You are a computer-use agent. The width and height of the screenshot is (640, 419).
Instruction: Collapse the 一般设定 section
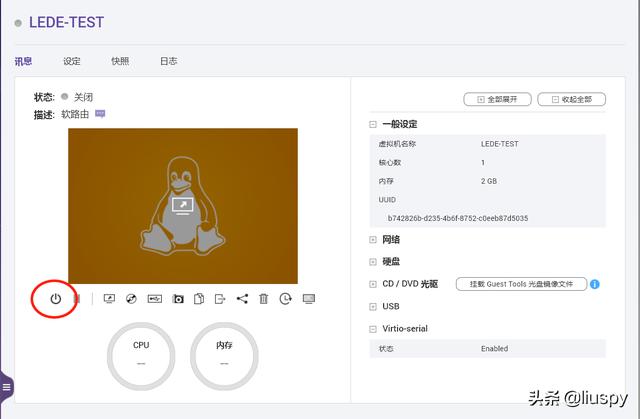[x=373, y=124]
